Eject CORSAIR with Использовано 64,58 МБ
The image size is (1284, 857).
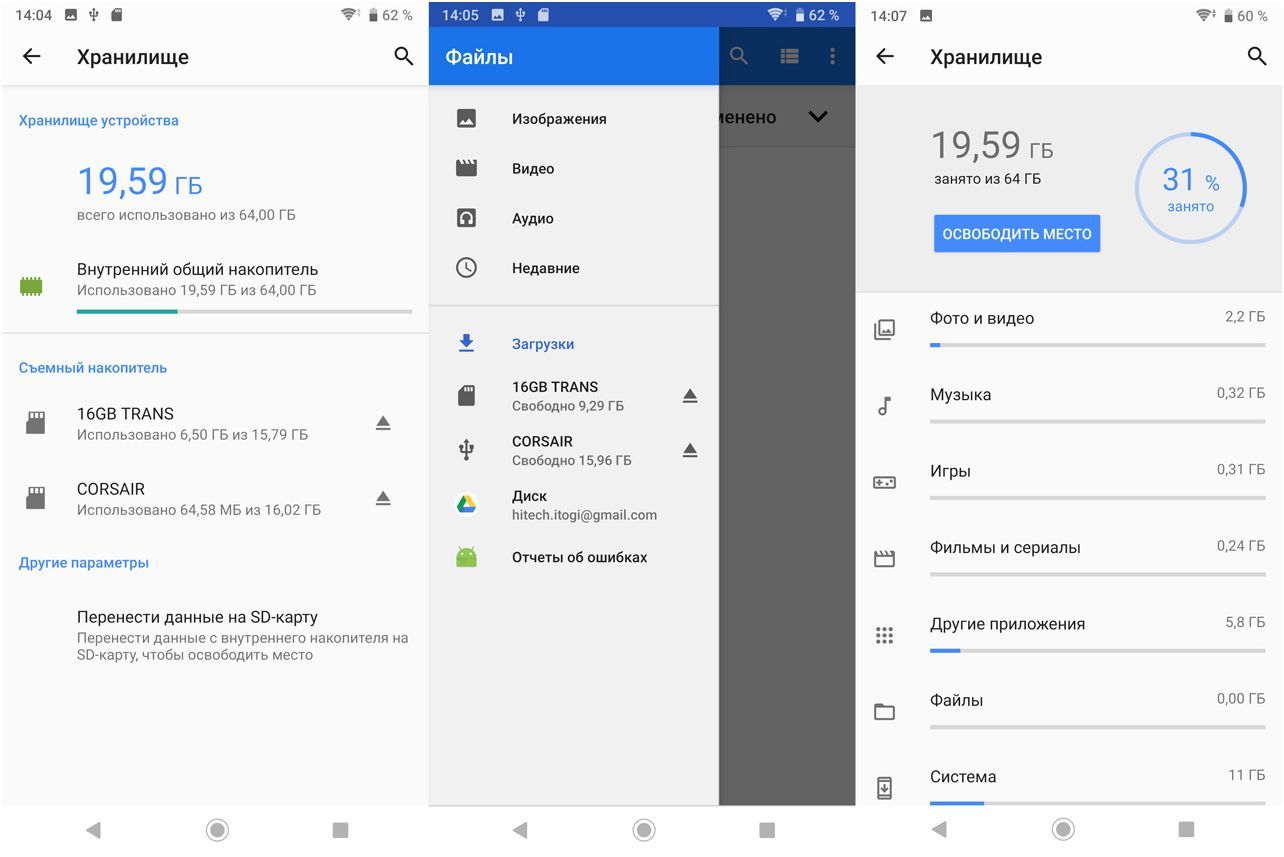pyautogui.click(x=383, y=498)
